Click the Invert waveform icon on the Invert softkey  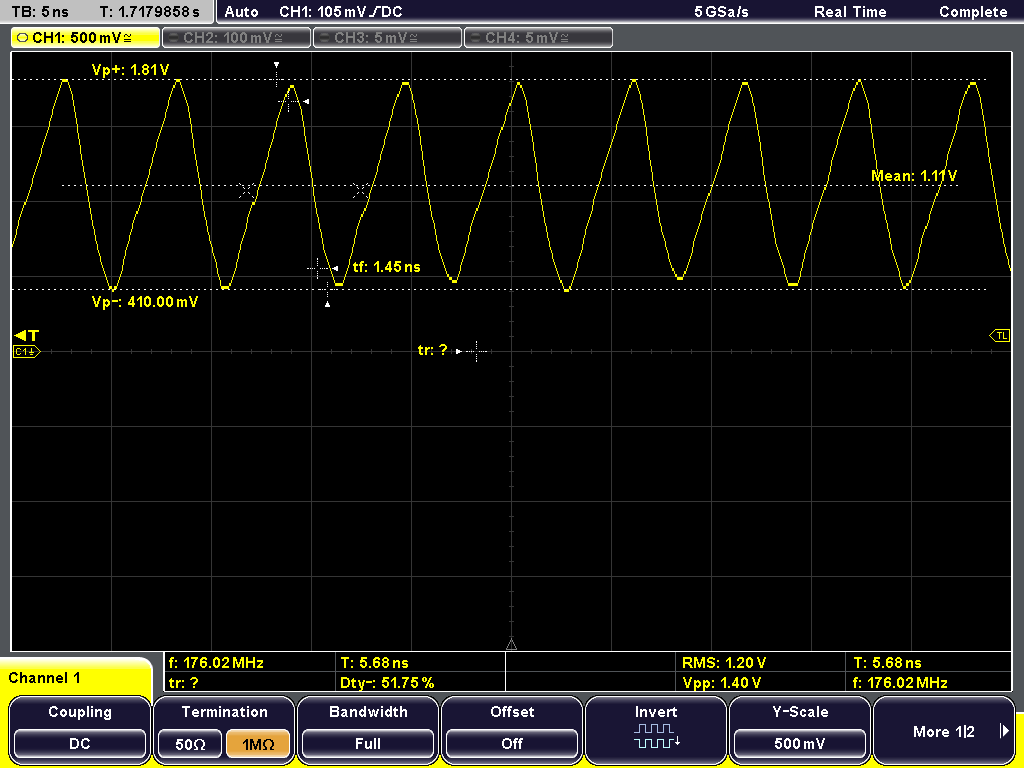click(x=656, y=738)
